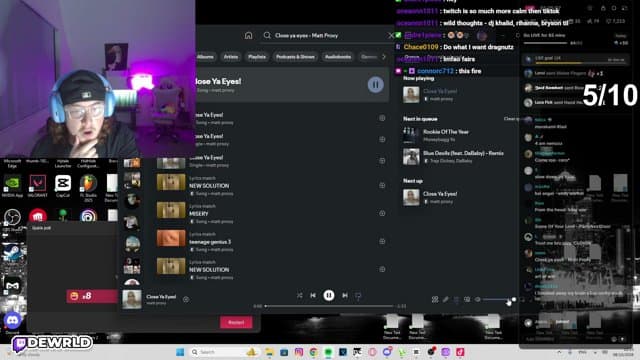Open Google Chrome from the taskbar

pos(313,352)
